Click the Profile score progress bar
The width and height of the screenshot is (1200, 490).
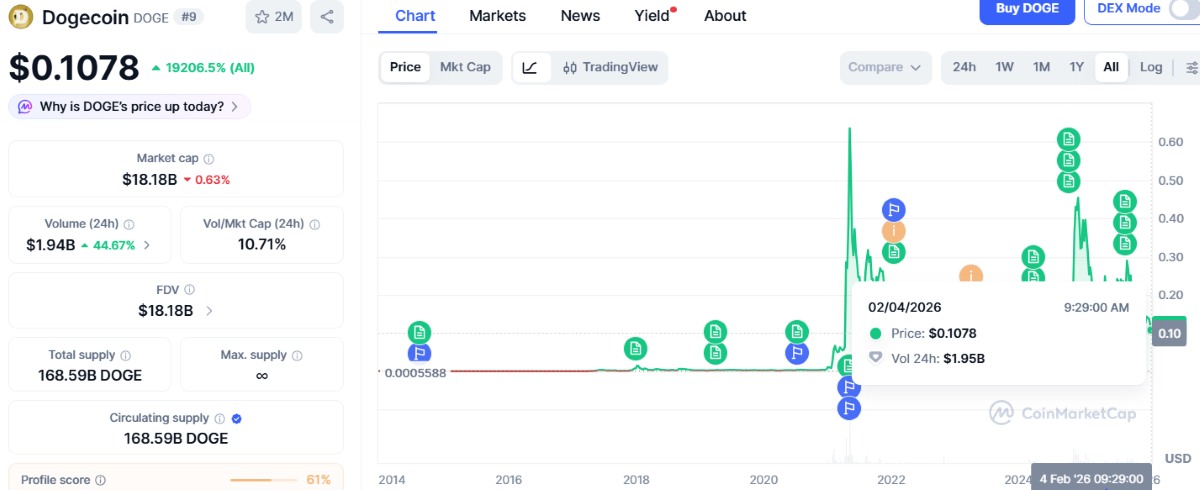click(265, 481)
